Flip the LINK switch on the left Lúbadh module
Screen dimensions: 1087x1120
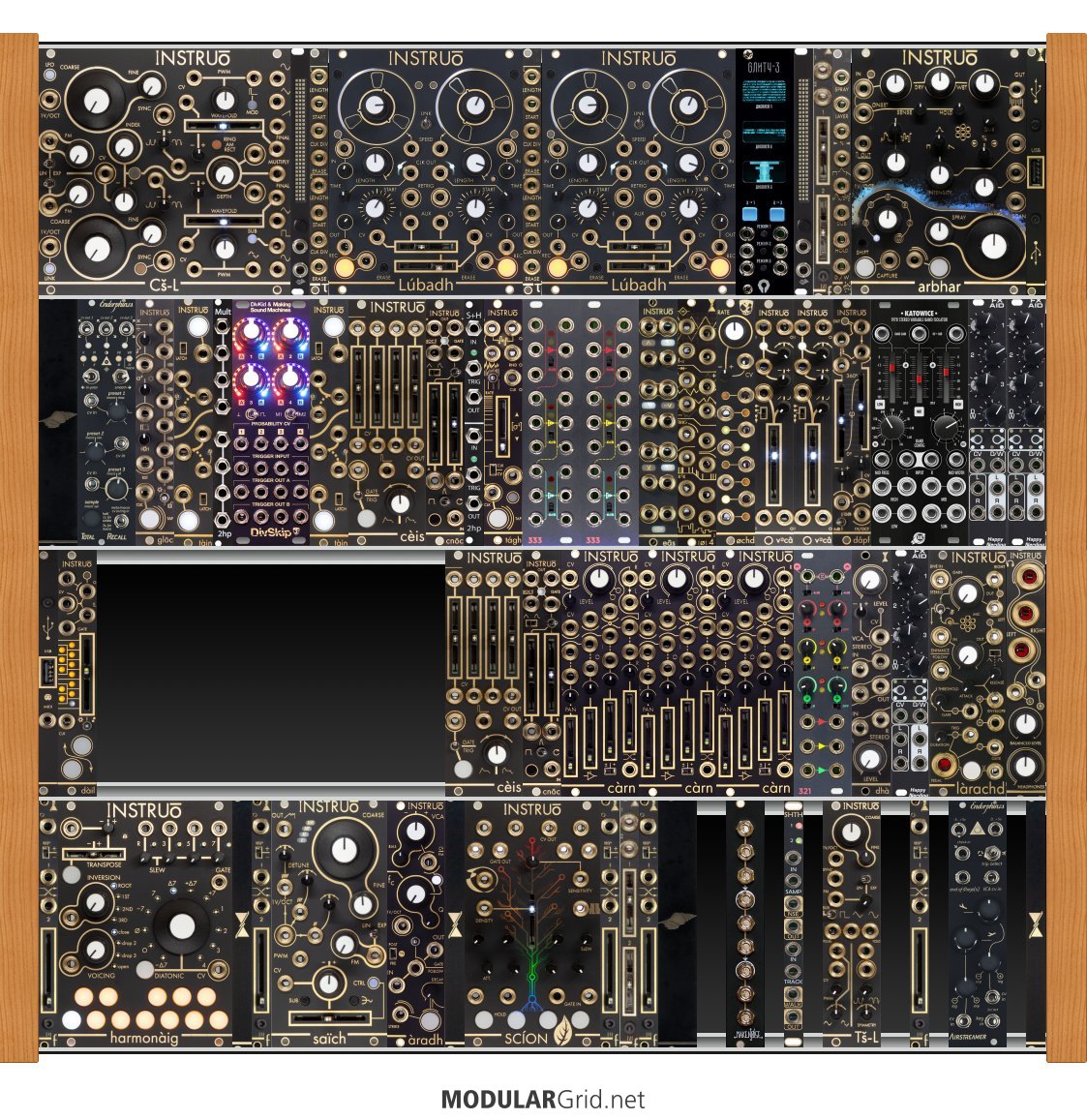[426, 124]
